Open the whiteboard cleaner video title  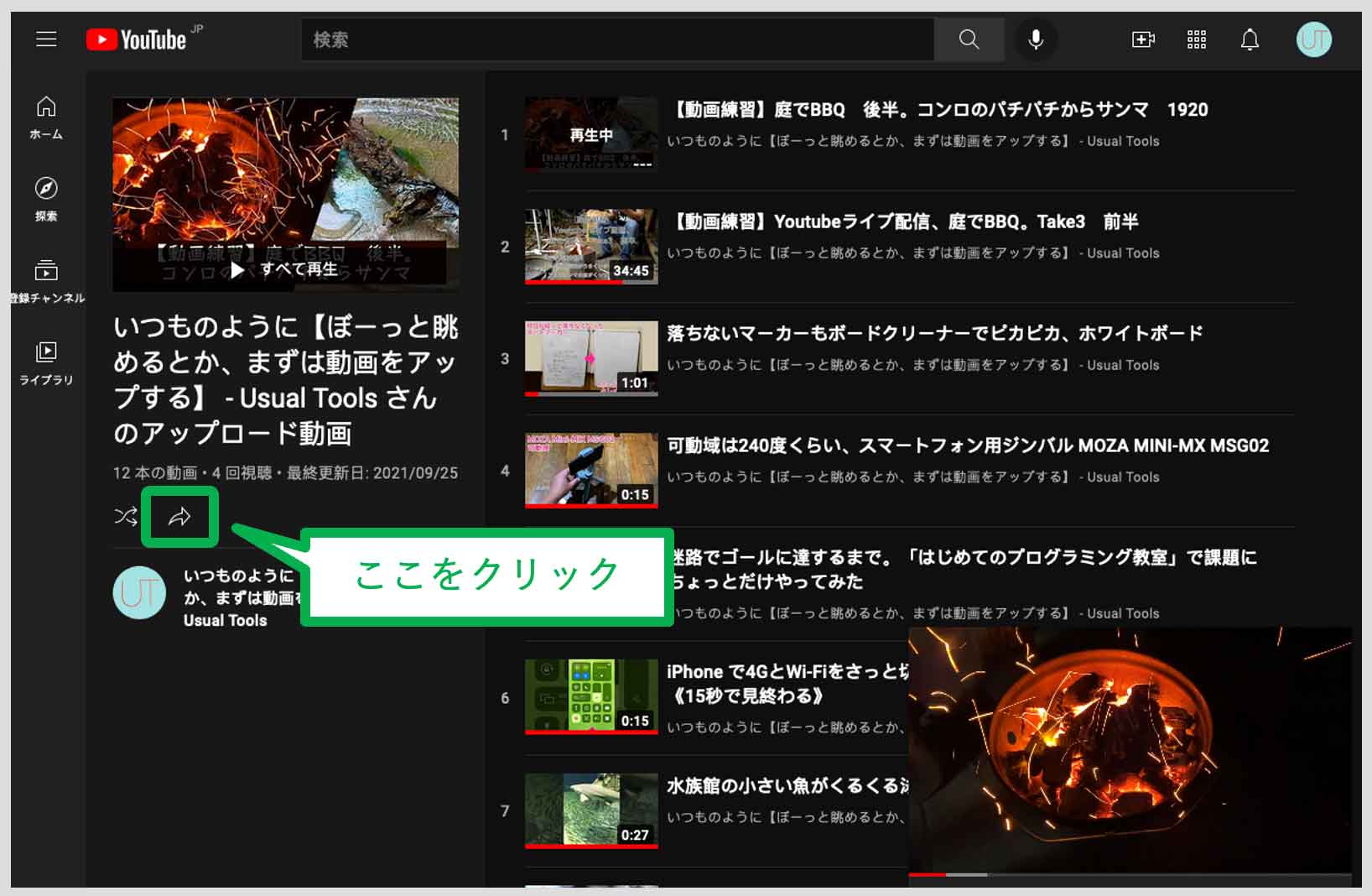[934, 333]
